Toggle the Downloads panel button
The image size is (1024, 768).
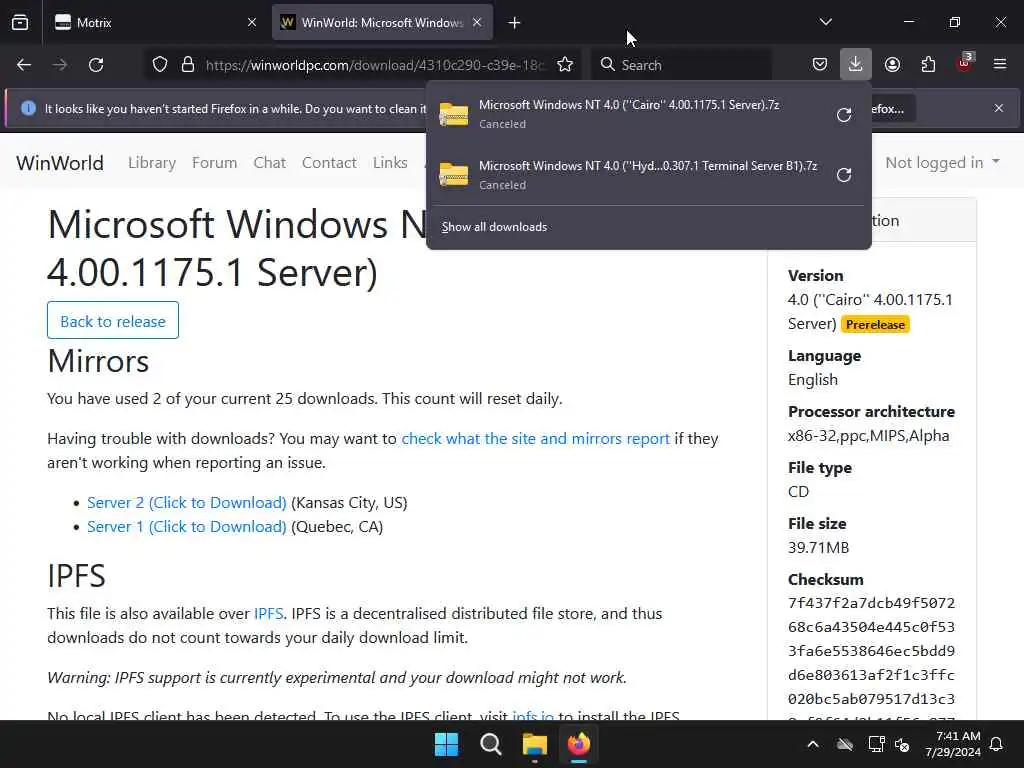pyautogui.click(x=856, y=65)
